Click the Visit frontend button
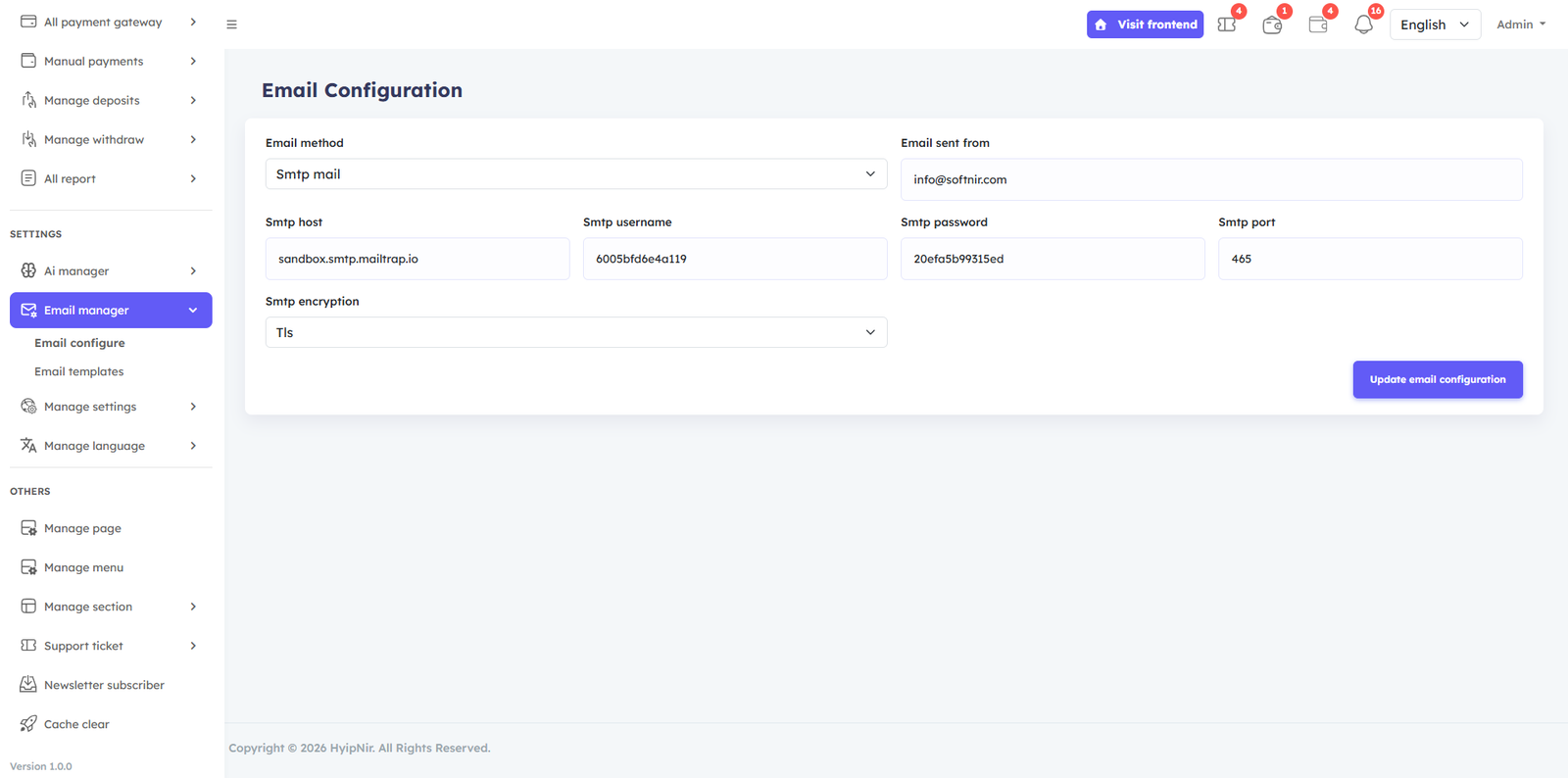Image resolution: width=1568 pixels, height=778 pixels. [1145, 24]
